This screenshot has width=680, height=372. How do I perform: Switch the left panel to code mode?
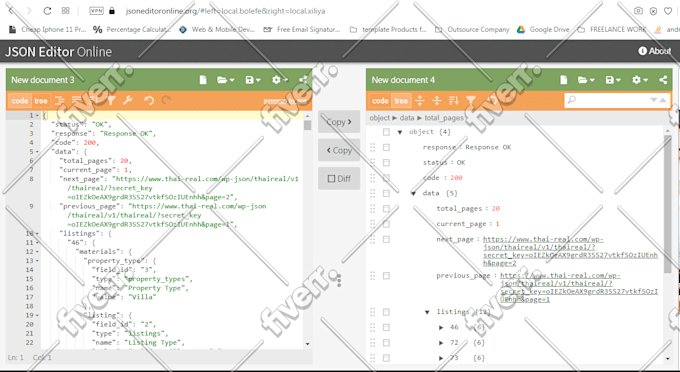click(20, 101)
